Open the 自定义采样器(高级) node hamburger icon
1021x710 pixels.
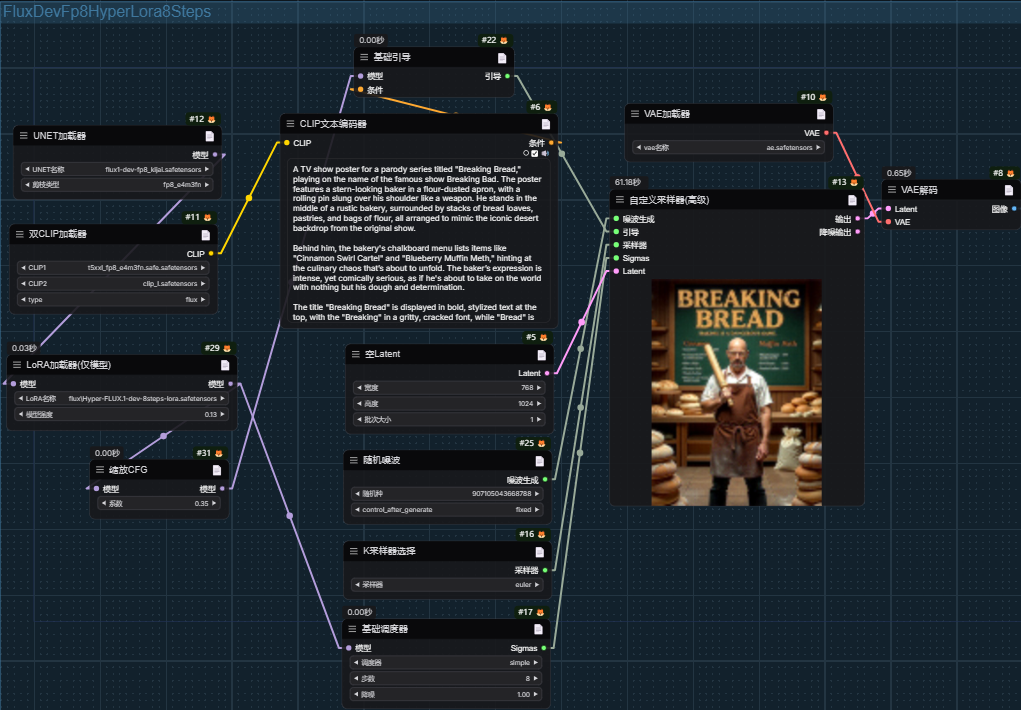(x=620, y=200)
